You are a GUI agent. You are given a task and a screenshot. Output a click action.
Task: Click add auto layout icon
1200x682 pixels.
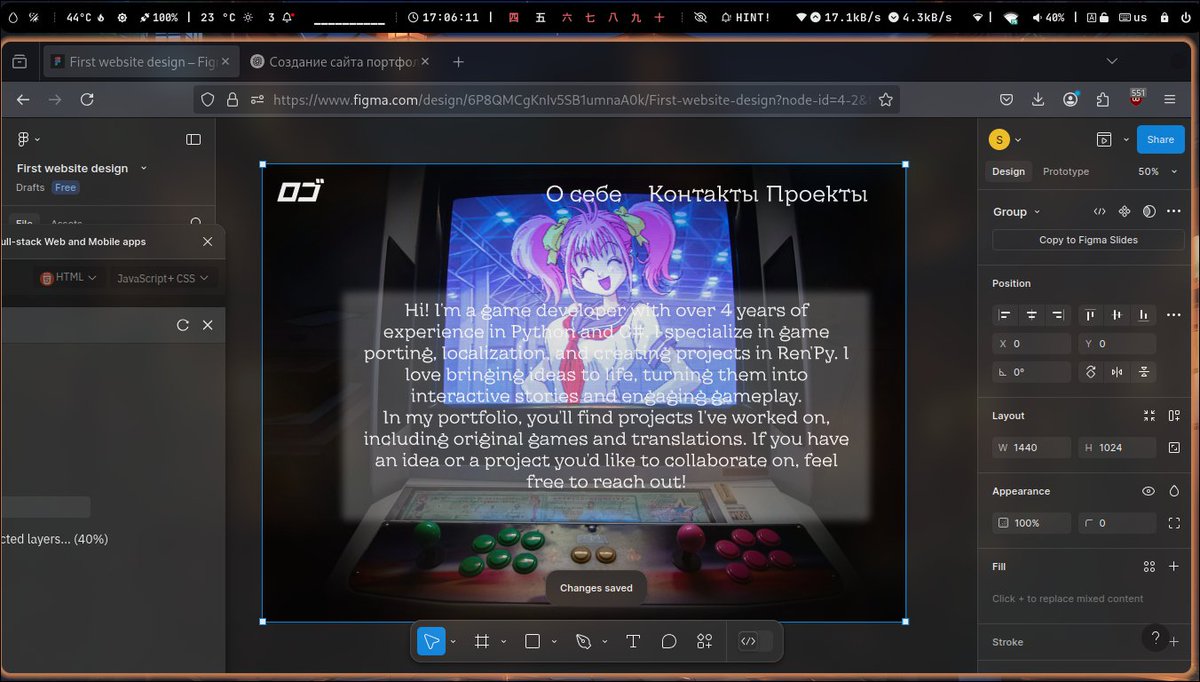click(x=1174, y=416)
